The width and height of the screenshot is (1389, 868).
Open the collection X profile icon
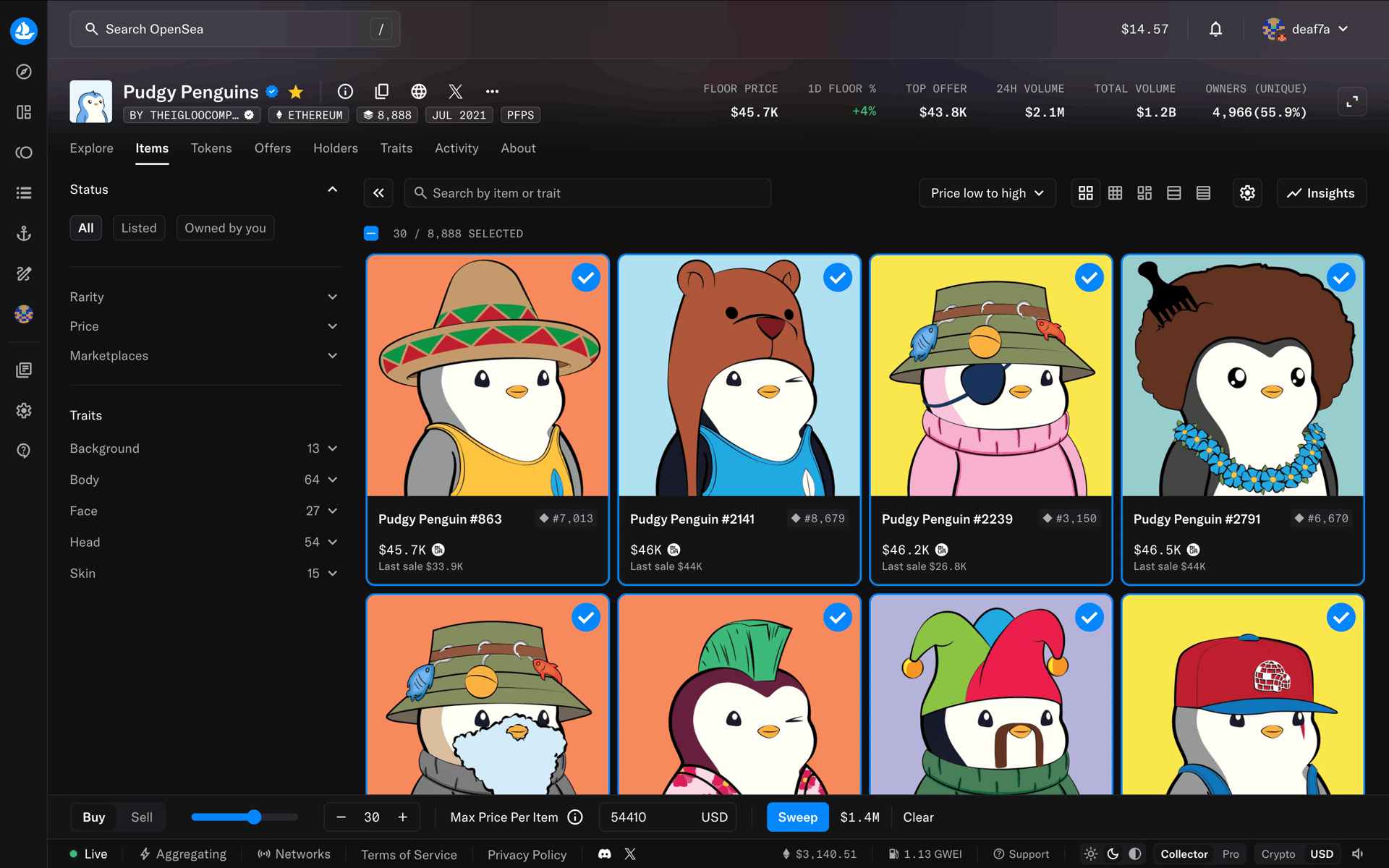[455, 91]
